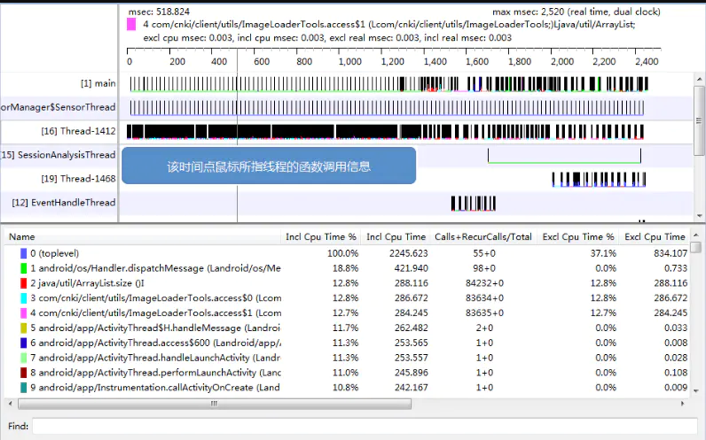The image size is (706, 440).
Task: Sort by Excl Cpu Time % column header
Action: click(578, 237)
